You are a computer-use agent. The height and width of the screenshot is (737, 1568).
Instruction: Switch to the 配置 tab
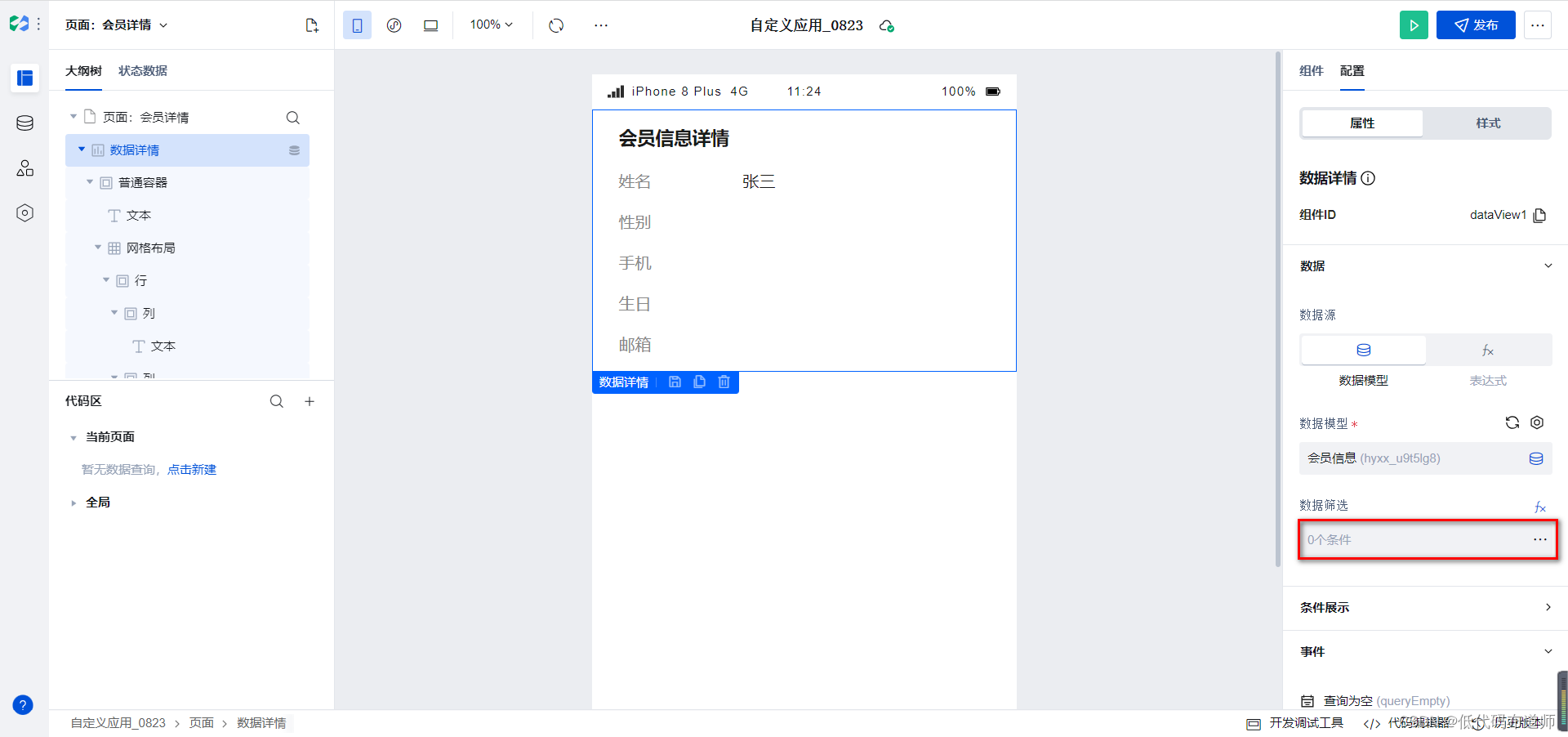[1352, 71]
